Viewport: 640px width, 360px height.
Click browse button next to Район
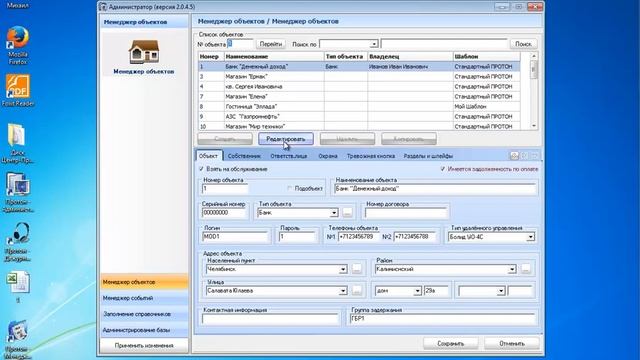tap(526, 269)
